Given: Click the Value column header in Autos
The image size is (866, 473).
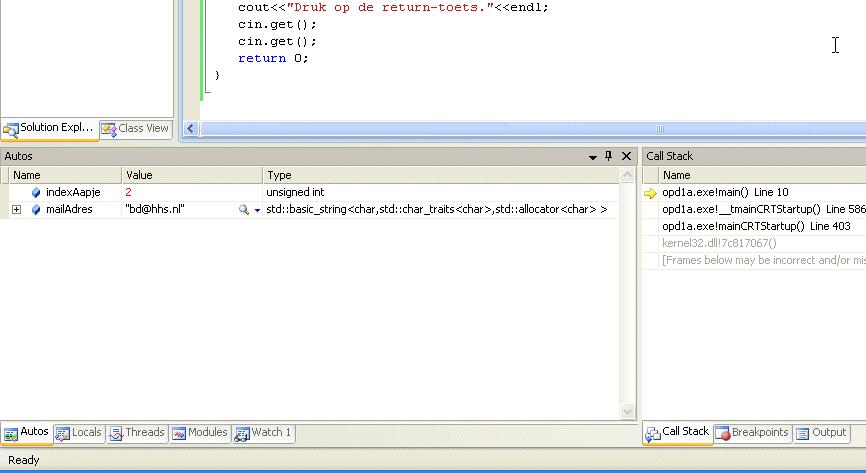Looking at the screenshot, I should click(192, 175).
